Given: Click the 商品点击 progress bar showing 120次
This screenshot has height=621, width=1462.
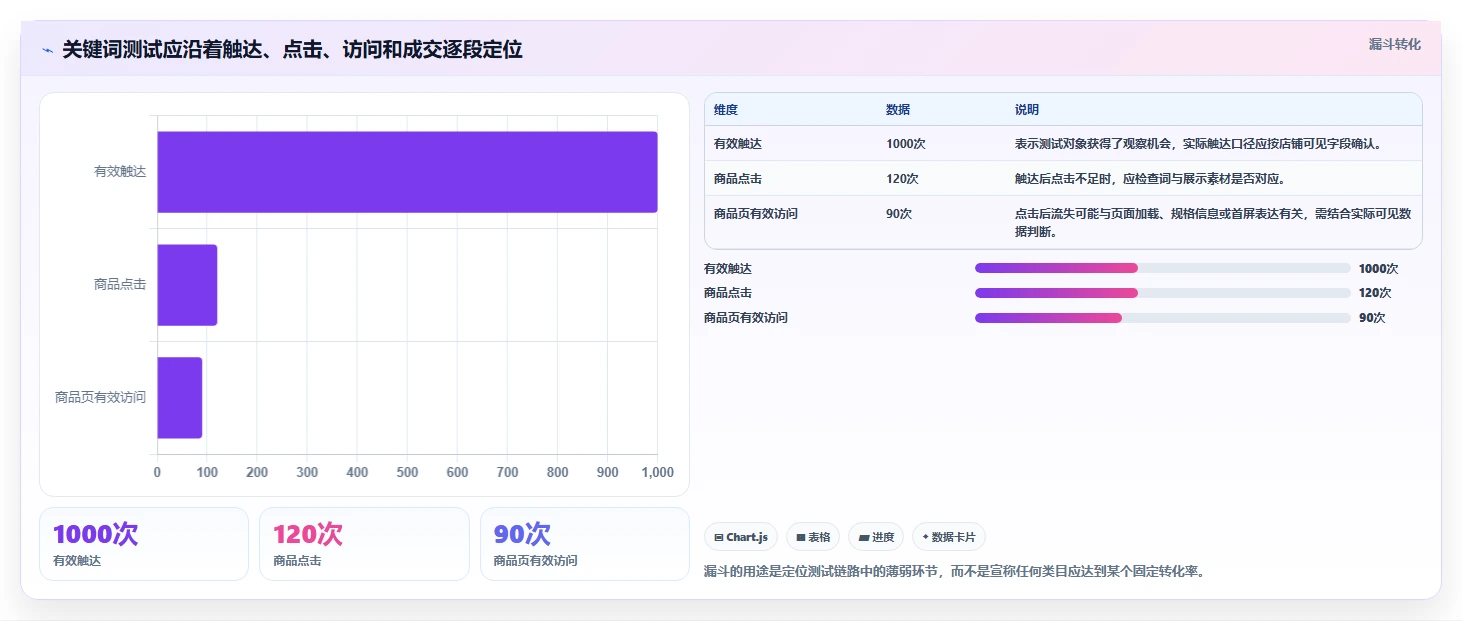Looking at the screenshot, I should (x=1162, y=293).
